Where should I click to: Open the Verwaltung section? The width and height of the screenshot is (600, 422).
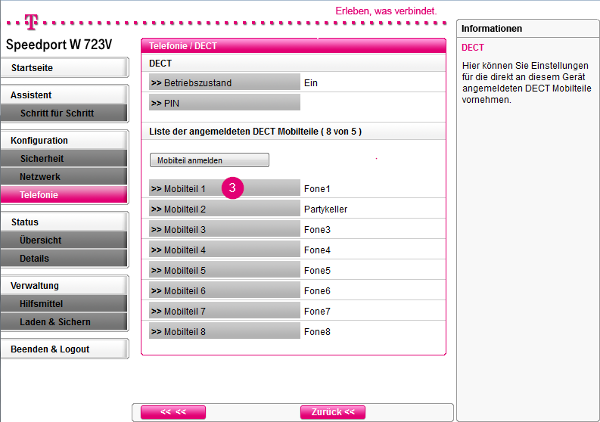[64, 285]
